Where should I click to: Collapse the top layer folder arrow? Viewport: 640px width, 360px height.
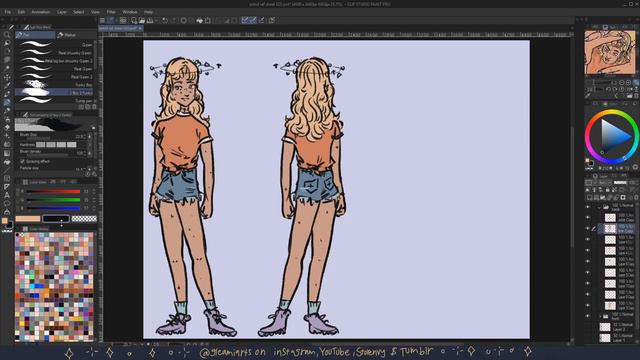coord(600,207)
